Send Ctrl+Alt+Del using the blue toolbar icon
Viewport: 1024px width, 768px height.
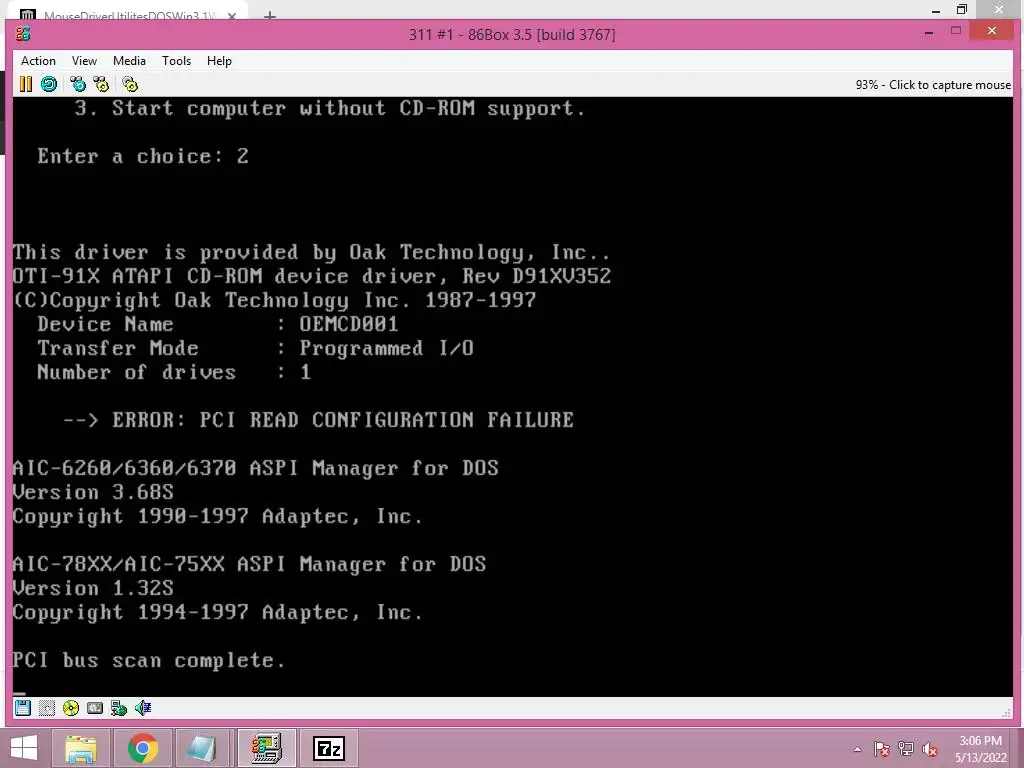coord(78,84)
